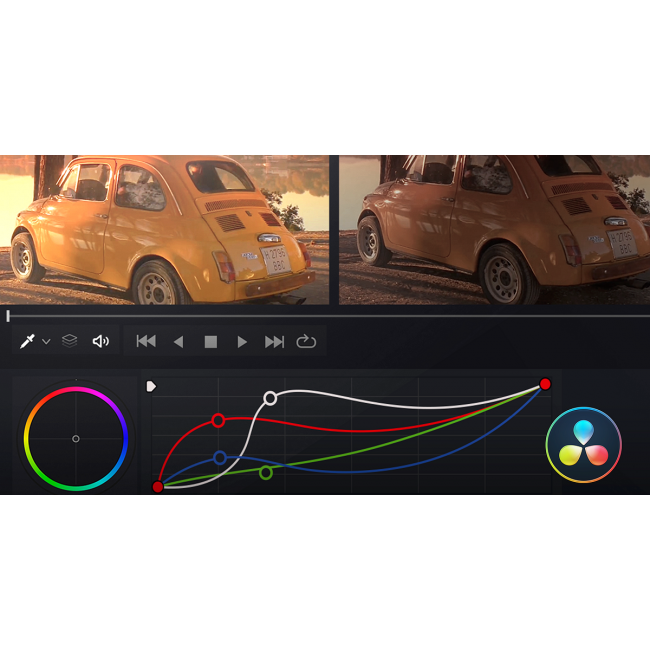The width and height of the screenshot is (650, 650).
Task: Select the eyedropper qualifier tool
Action: tap(27, 341)
